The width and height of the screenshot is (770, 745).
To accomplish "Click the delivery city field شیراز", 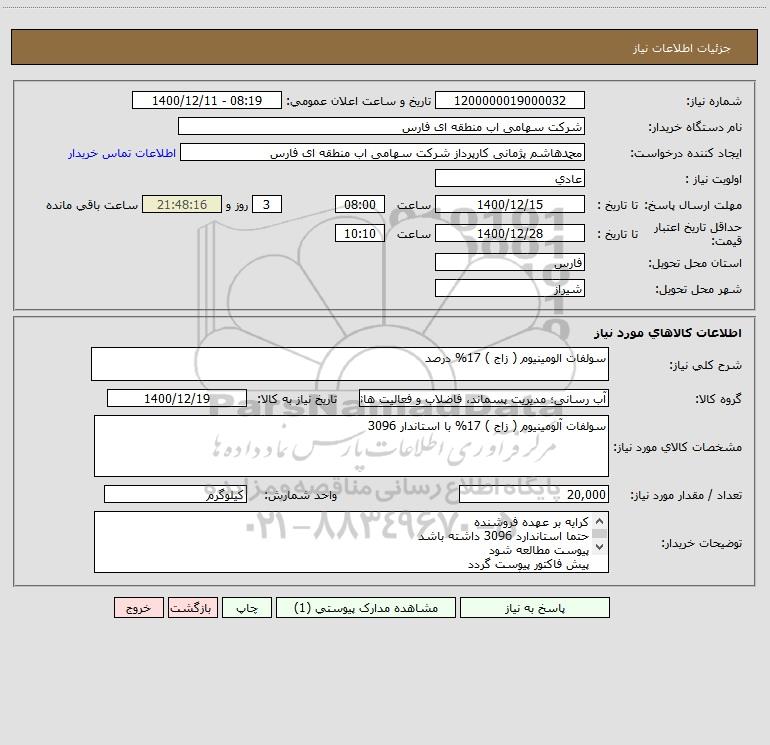I will point(510,288).
